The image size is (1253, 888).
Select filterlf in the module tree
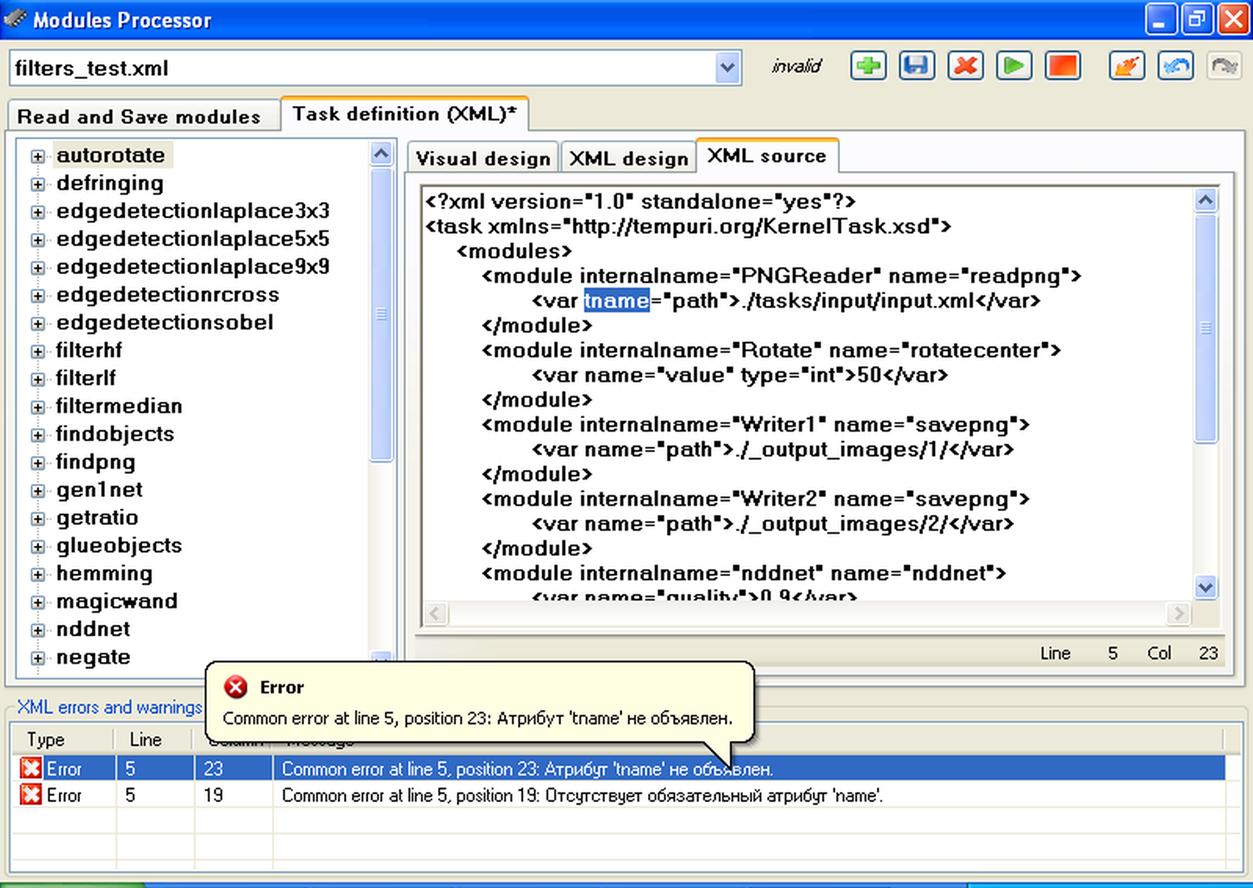(x=86, y=378)
